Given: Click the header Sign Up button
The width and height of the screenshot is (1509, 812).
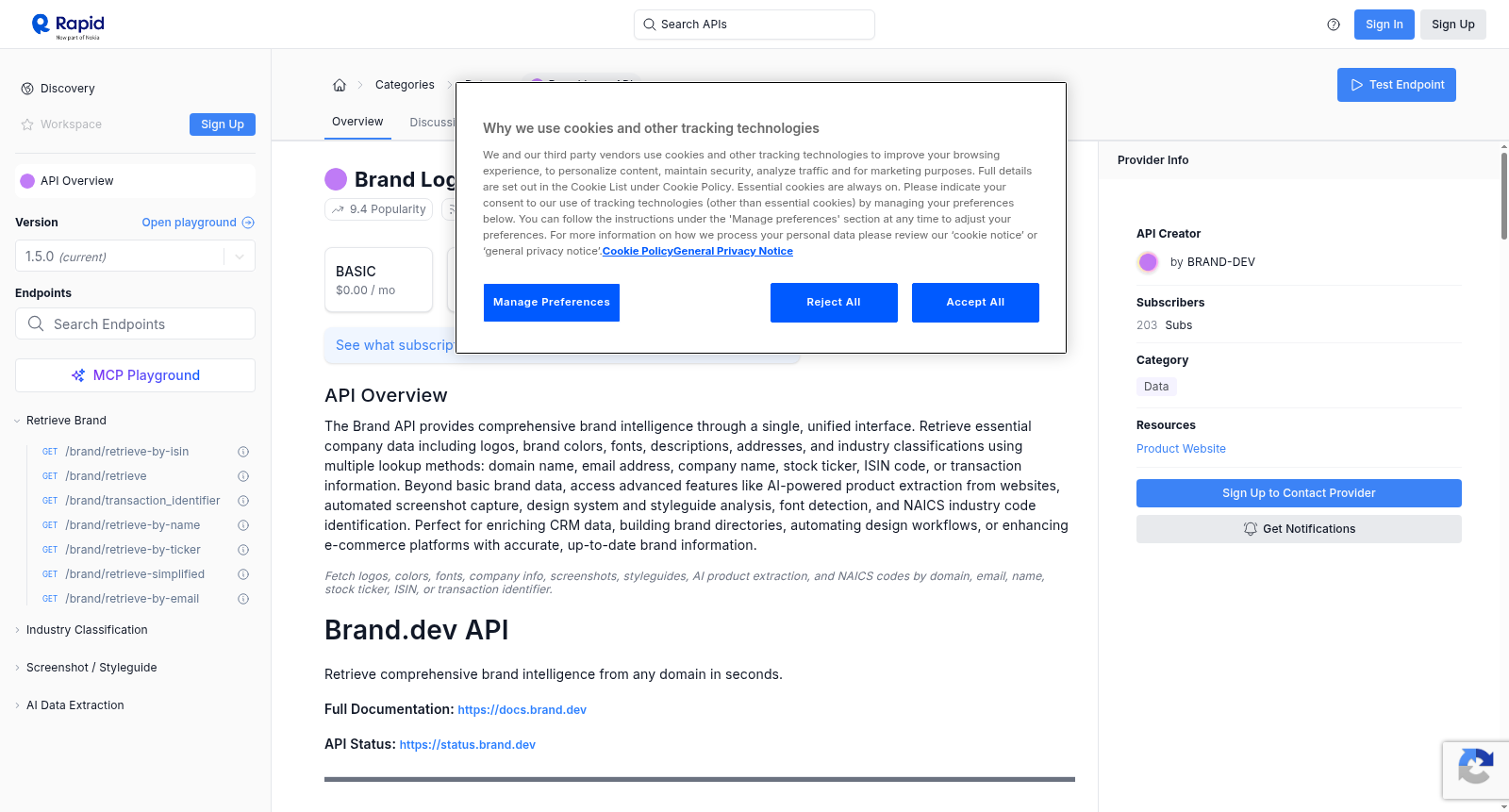Looking at the screenshot, I should pyautogui.click(x=1453, y=25).
